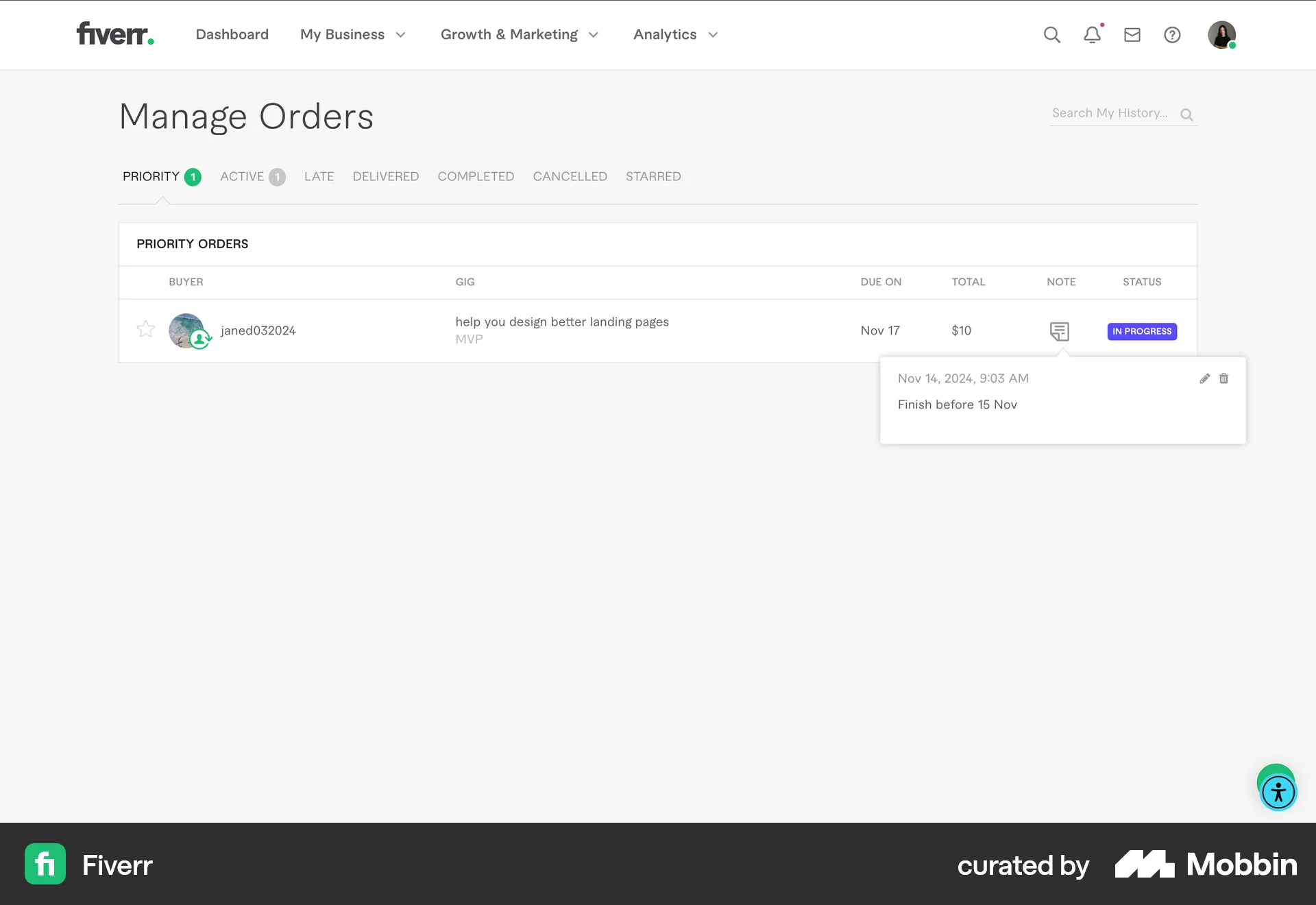Expand the My Business dropdown
This screenshot has width=1316, height=905.
[x=353, y=35]
